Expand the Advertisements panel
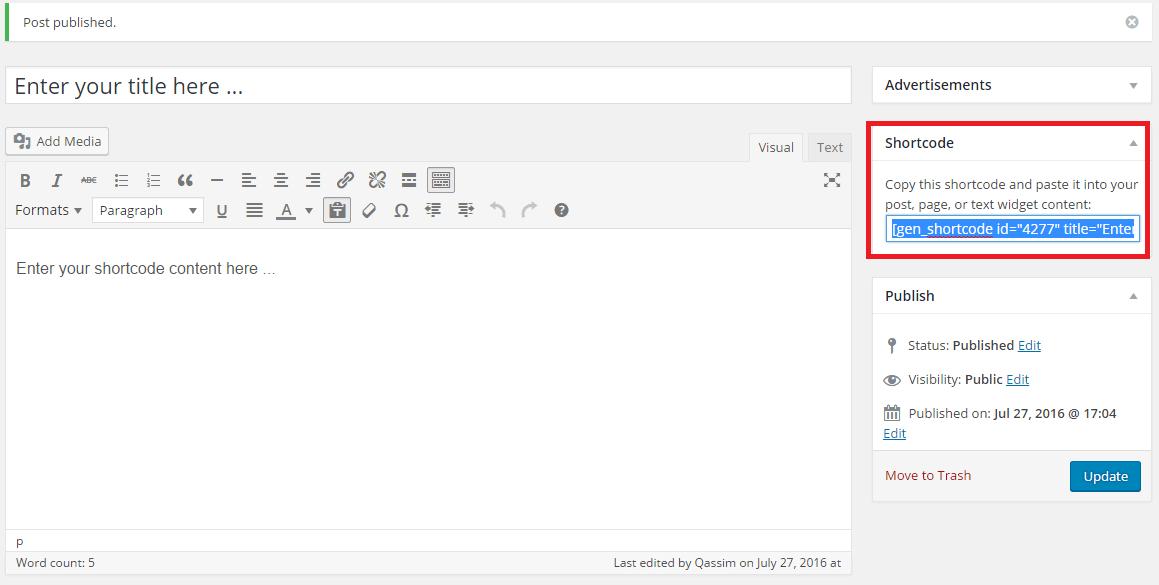 tap(1133, 86)
